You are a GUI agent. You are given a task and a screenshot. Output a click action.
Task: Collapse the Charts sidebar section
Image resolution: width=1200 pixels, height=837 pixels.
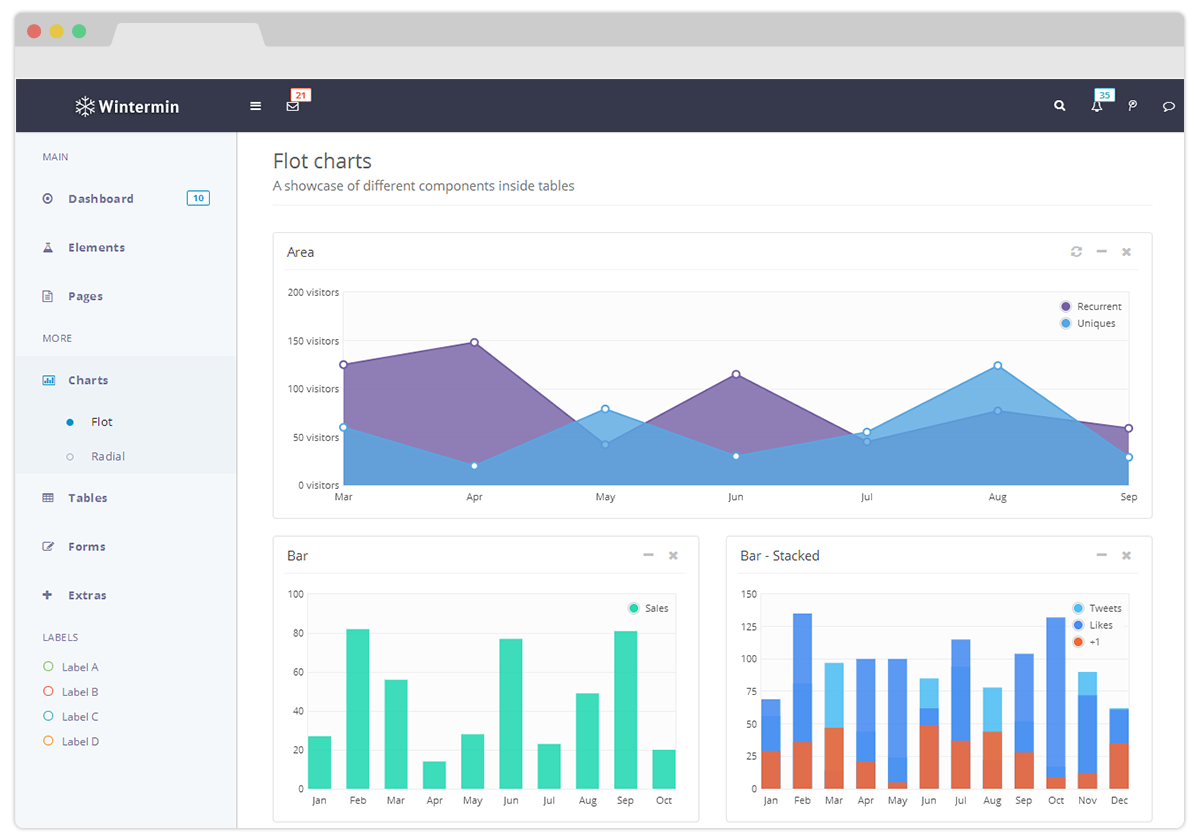[x=88, y=380]
